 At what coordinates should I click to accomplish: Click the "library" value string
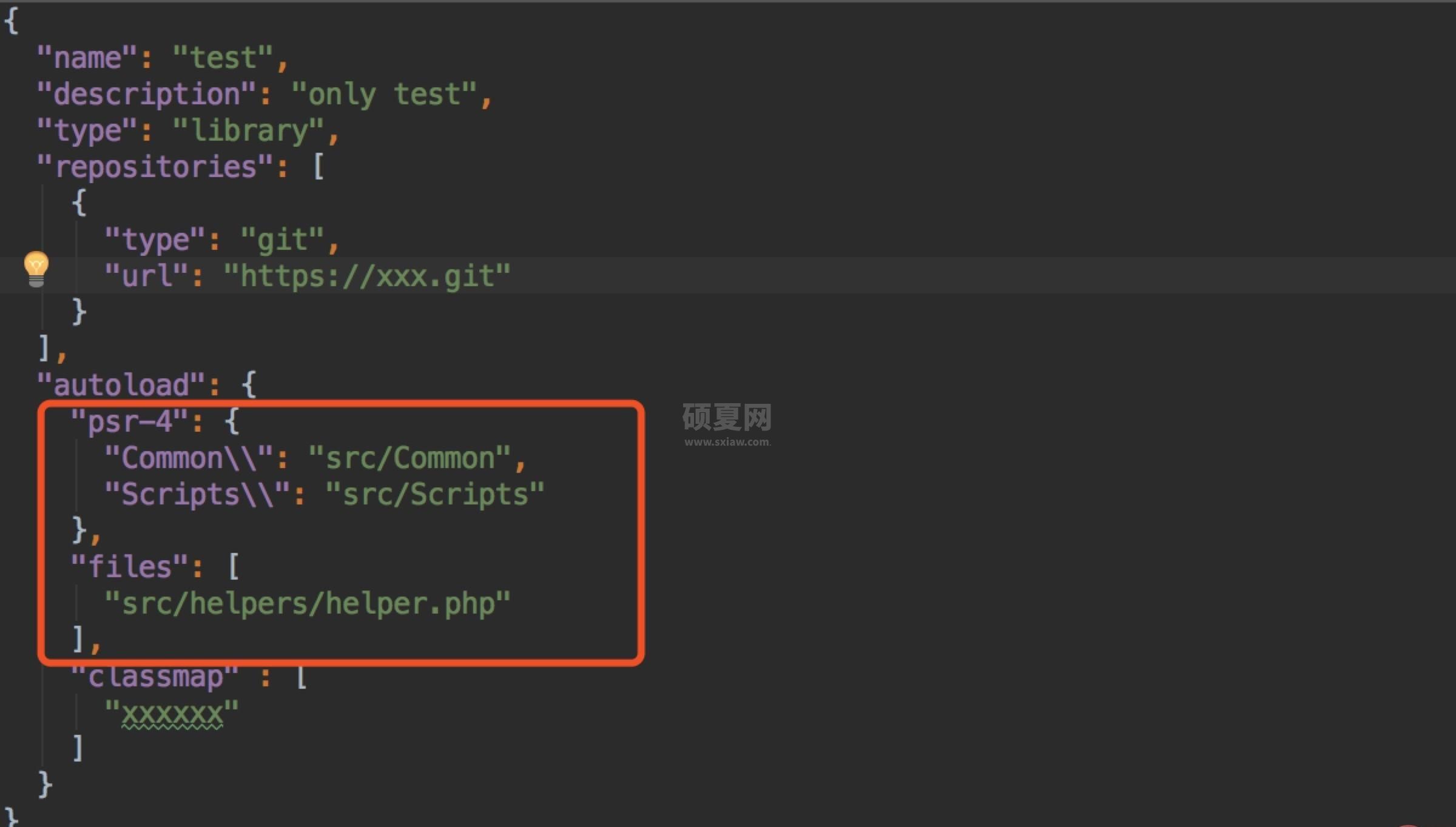coord(248,131)
